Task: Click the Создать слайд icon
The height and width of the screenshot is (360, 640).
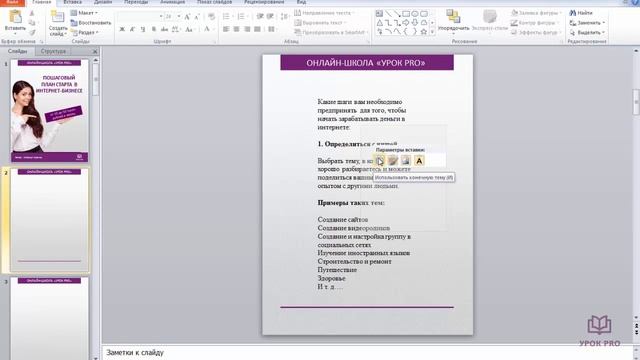Action: [58, 17]
